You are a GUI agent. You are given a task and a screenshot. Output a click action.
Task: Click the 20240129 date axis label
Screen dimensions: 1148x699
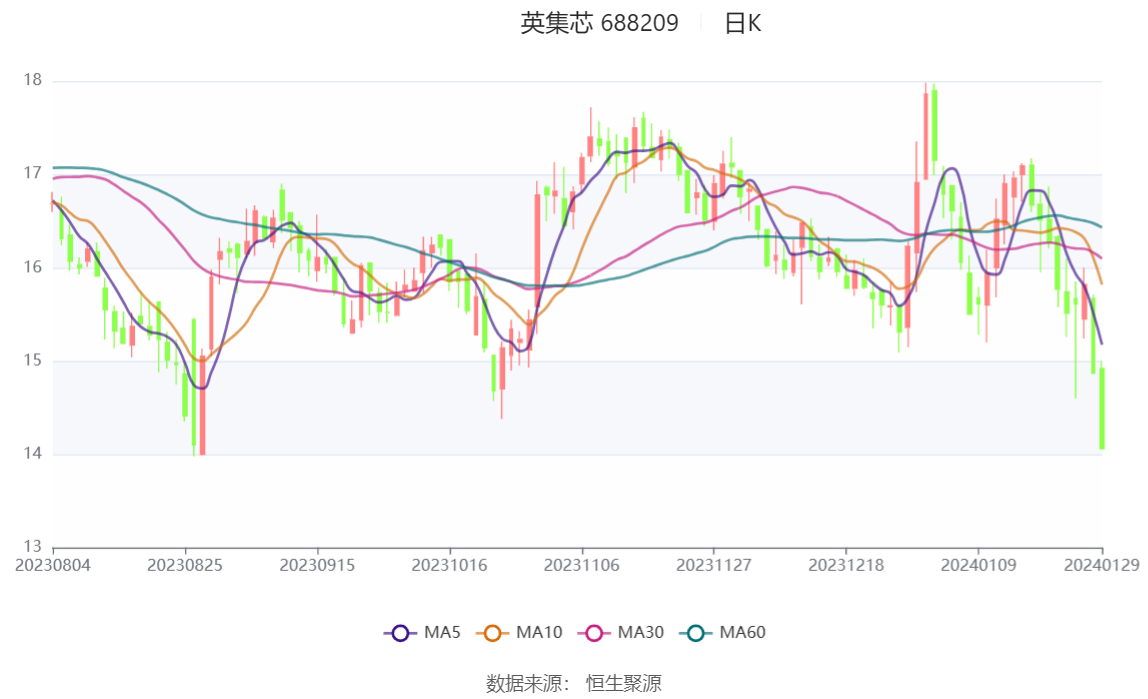1102,566
